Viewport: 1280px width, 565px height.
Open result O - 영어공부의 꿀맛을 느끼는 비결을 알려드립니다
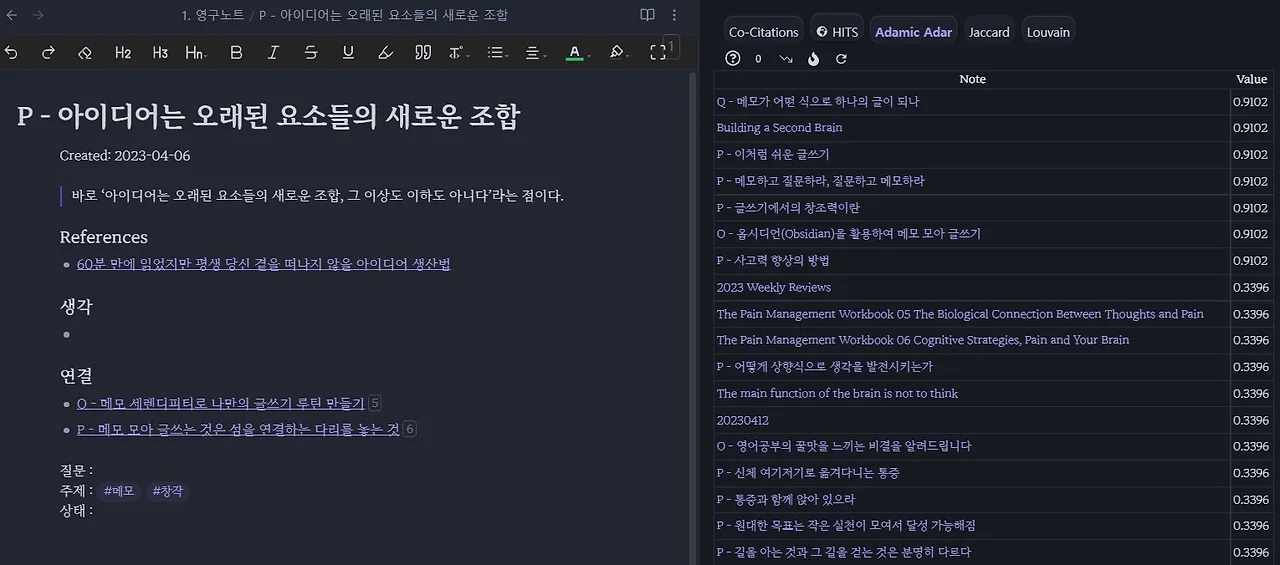pos(843,446)
